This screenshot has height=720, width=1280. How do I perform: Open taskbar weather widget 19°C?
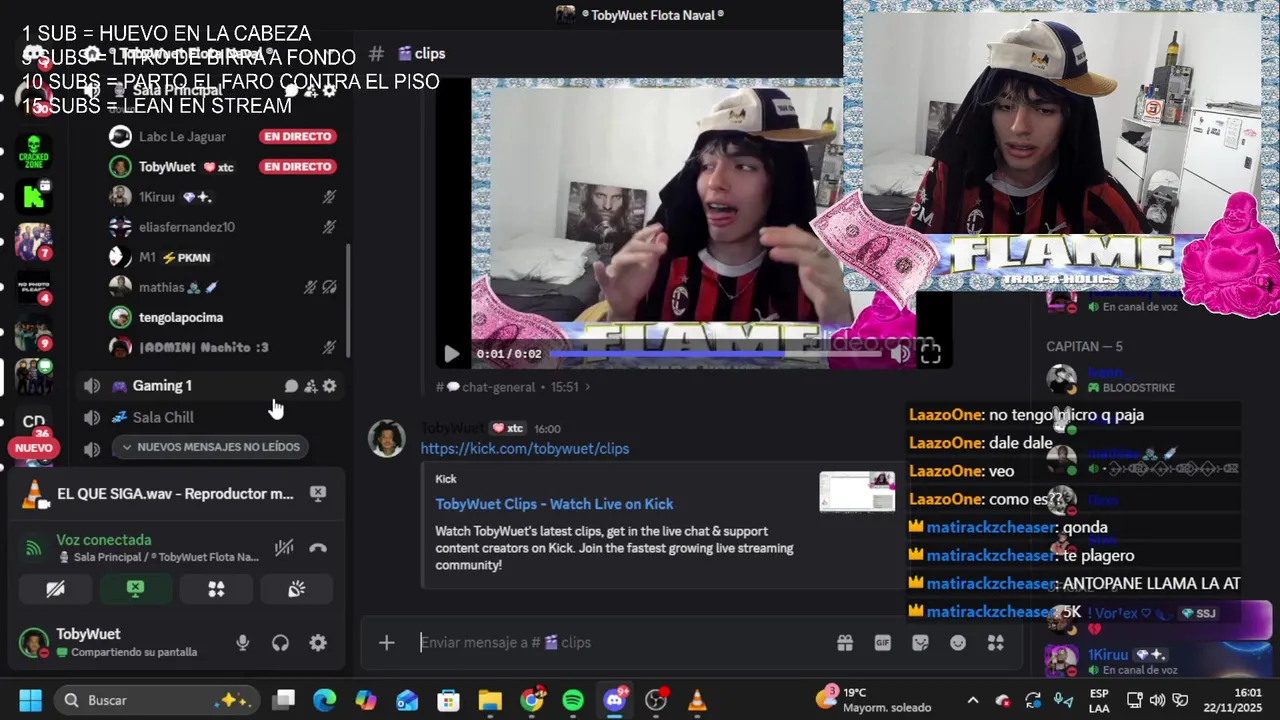(873, 700)
